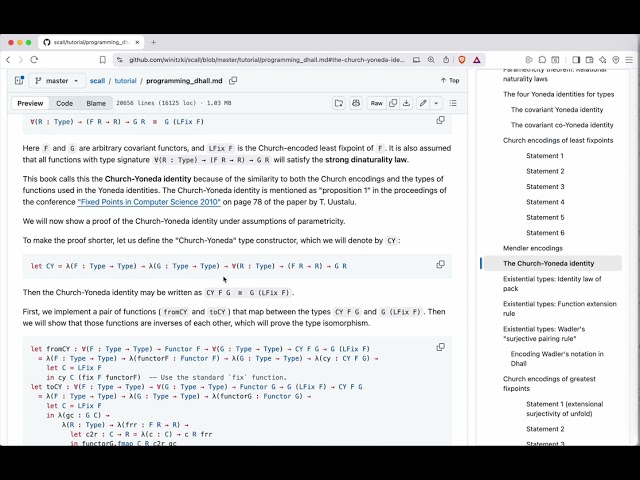Toggle the outline list icon

click(453, 103)
